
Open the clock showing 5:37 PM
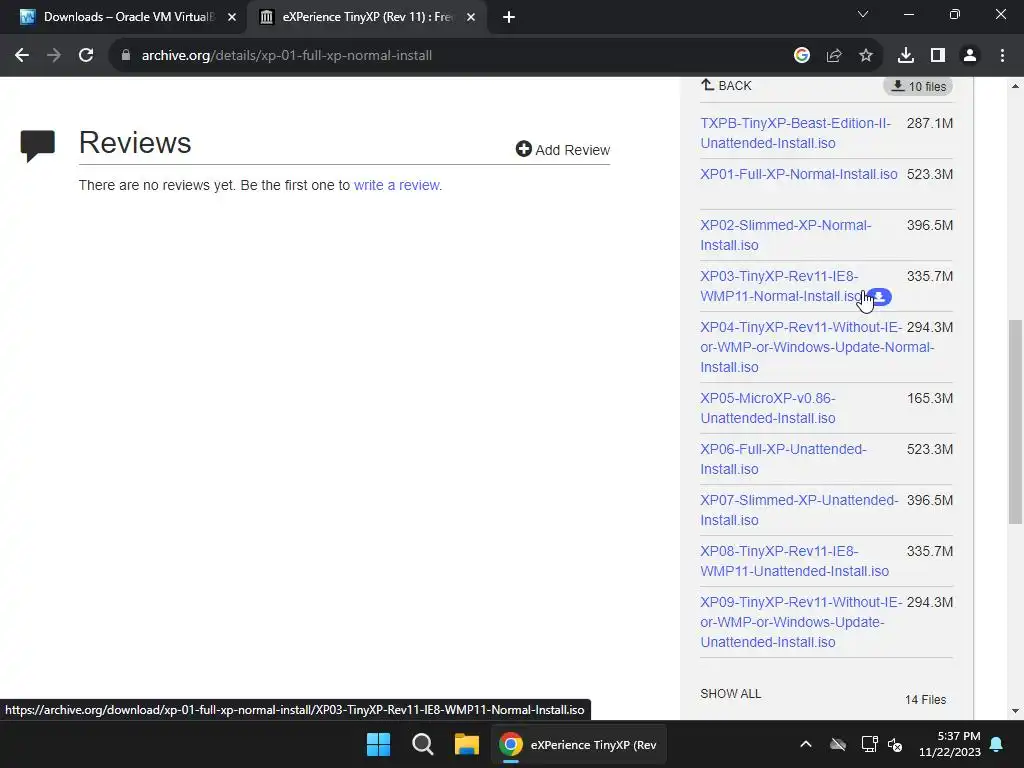(x=950, y=744)
